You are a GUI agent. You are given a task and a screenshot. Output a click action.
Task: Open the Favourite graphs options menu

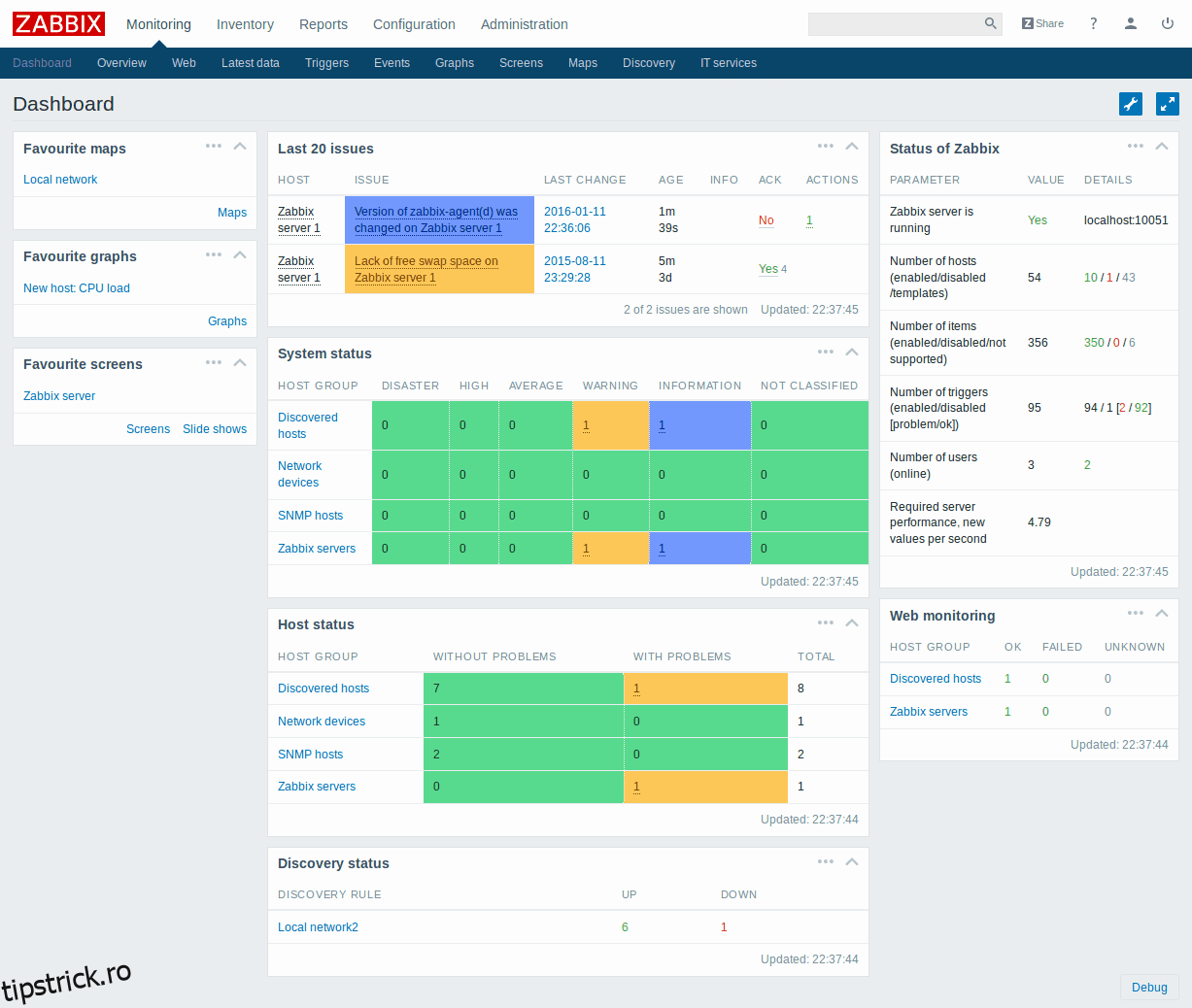214,254
